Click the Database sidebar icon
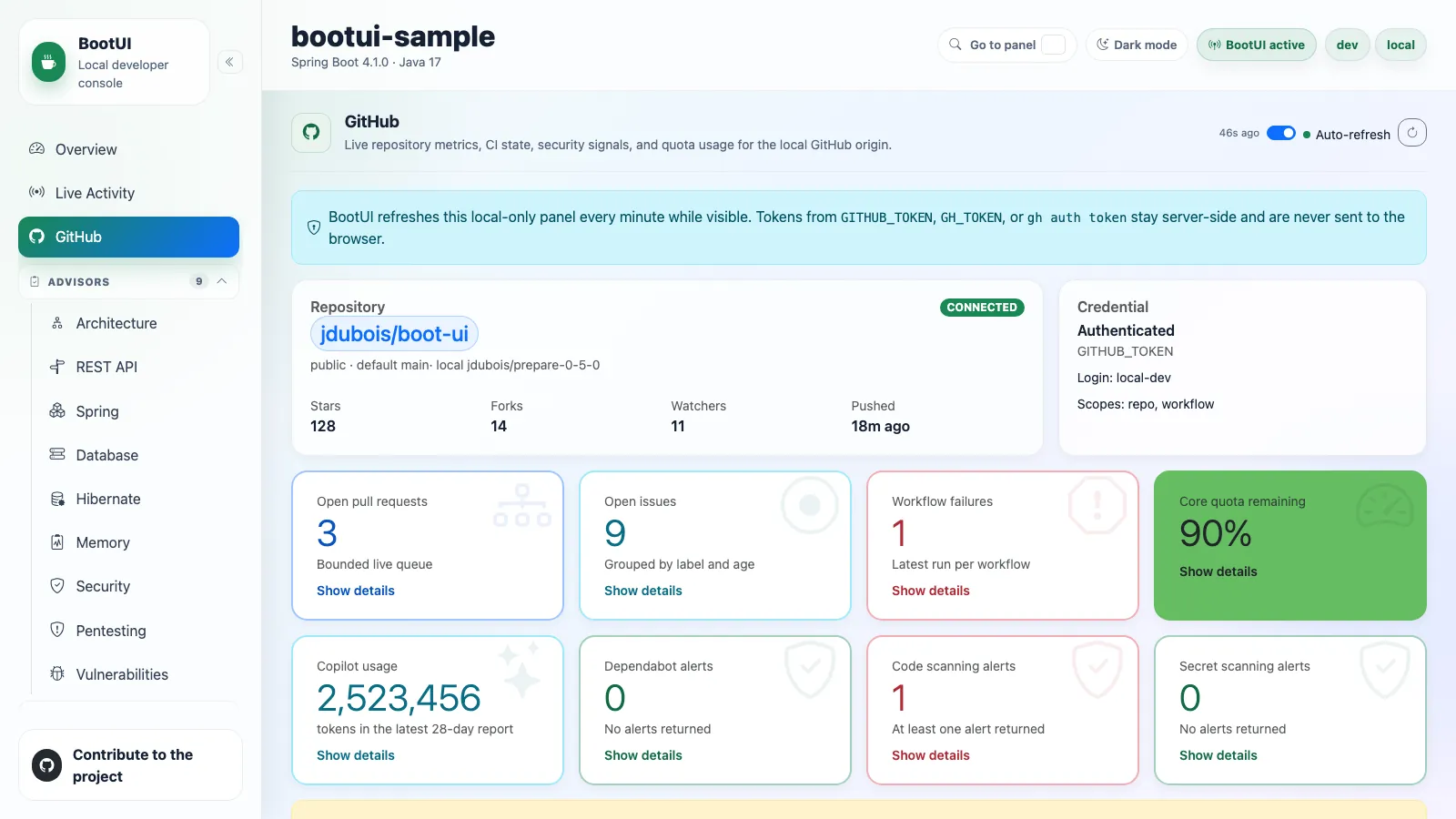This screenshot has width=1456, height=819. click(57, 454)
